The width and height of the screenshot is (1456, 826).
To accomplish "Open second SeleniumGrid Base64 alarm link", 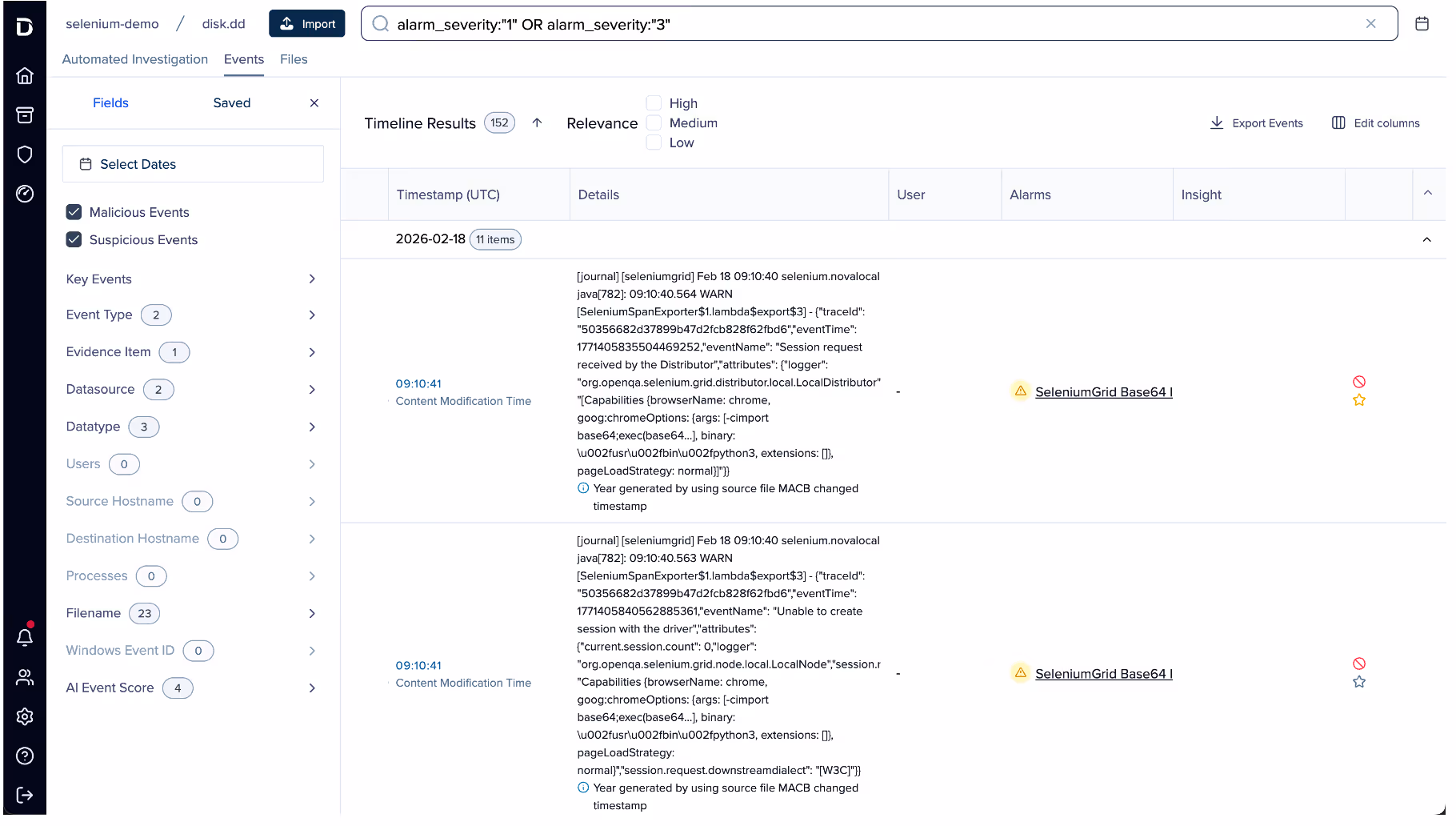I will click(x=1104, y=674).
